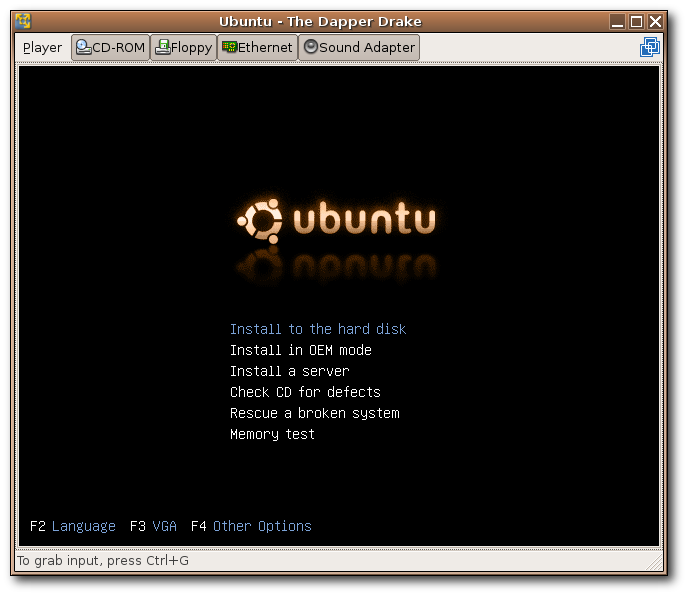This screenshot has height=596, width=688.
Task: Click F4 Other Options
Action: [251, 526]
